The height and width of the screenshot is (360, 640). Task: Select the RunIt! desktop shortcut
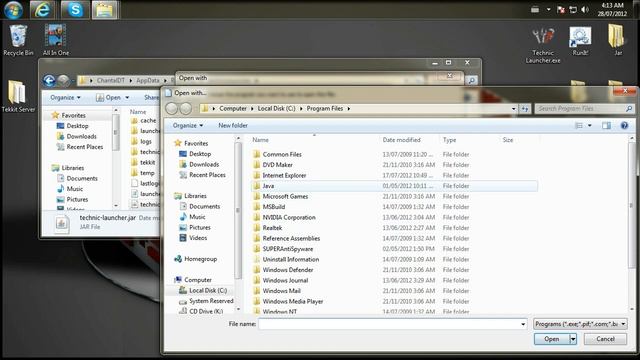click(580, 41)
